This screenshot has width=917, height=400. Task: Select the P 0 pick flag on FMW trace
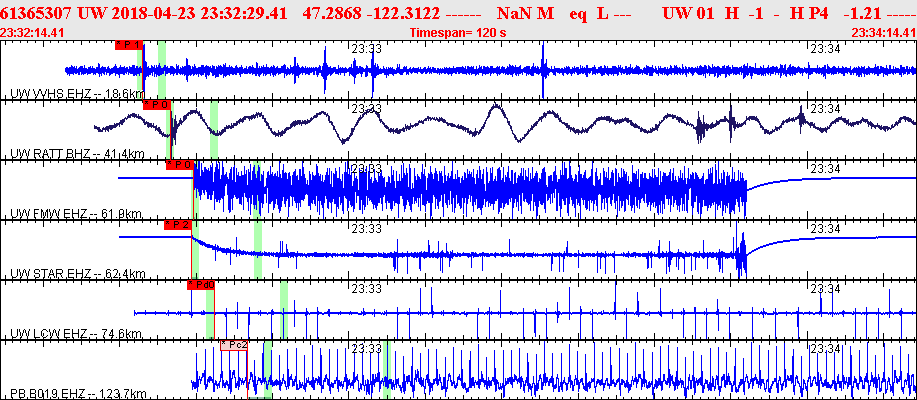(180, 165)
